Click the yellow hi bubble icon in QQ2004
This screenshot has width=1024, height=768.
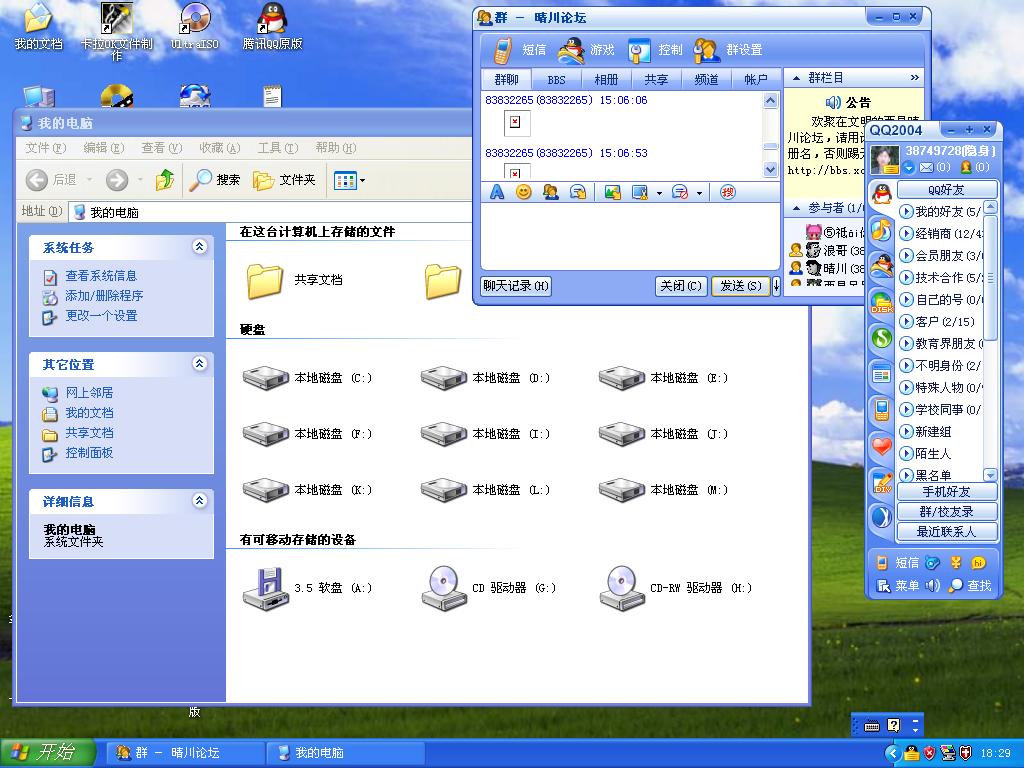978,563
